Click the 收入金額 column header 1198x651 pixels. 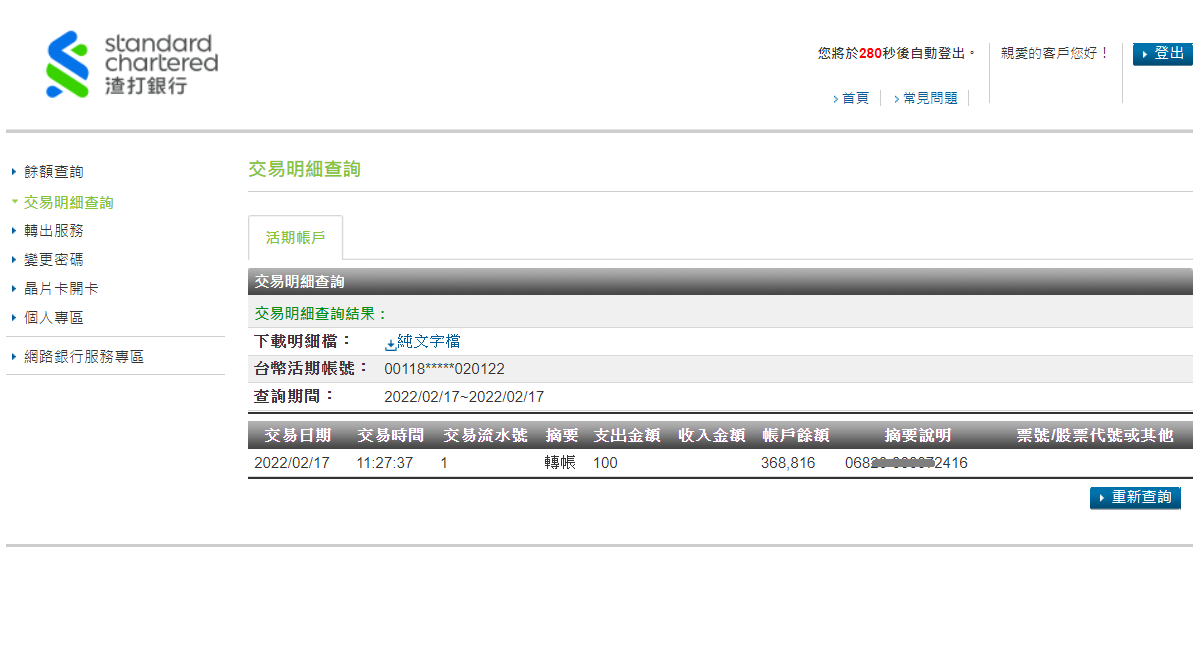coord(711,436)
